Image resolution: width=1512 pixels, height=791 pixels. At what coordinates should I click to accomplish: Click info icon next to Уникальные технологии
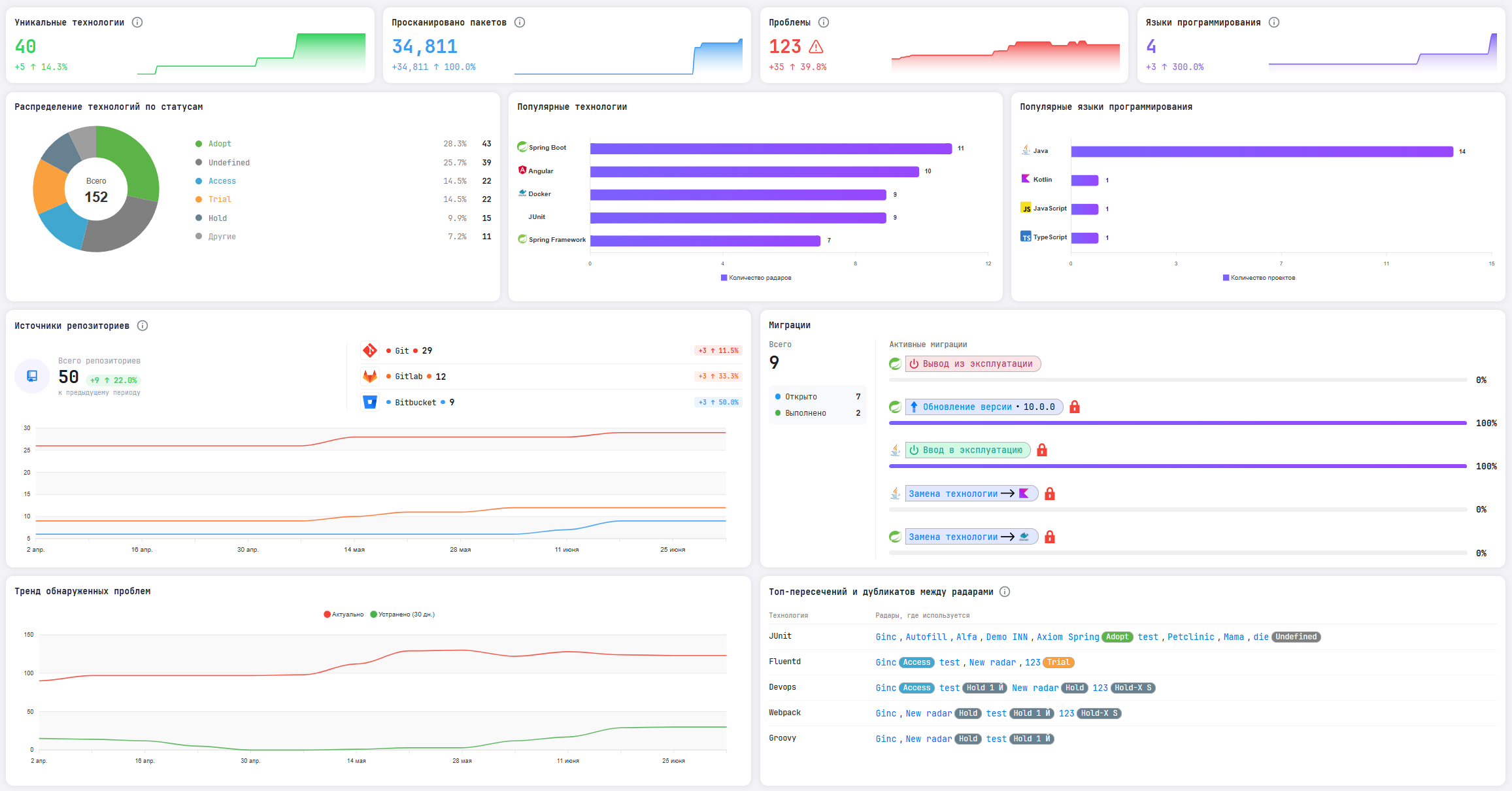coord(137,22)
